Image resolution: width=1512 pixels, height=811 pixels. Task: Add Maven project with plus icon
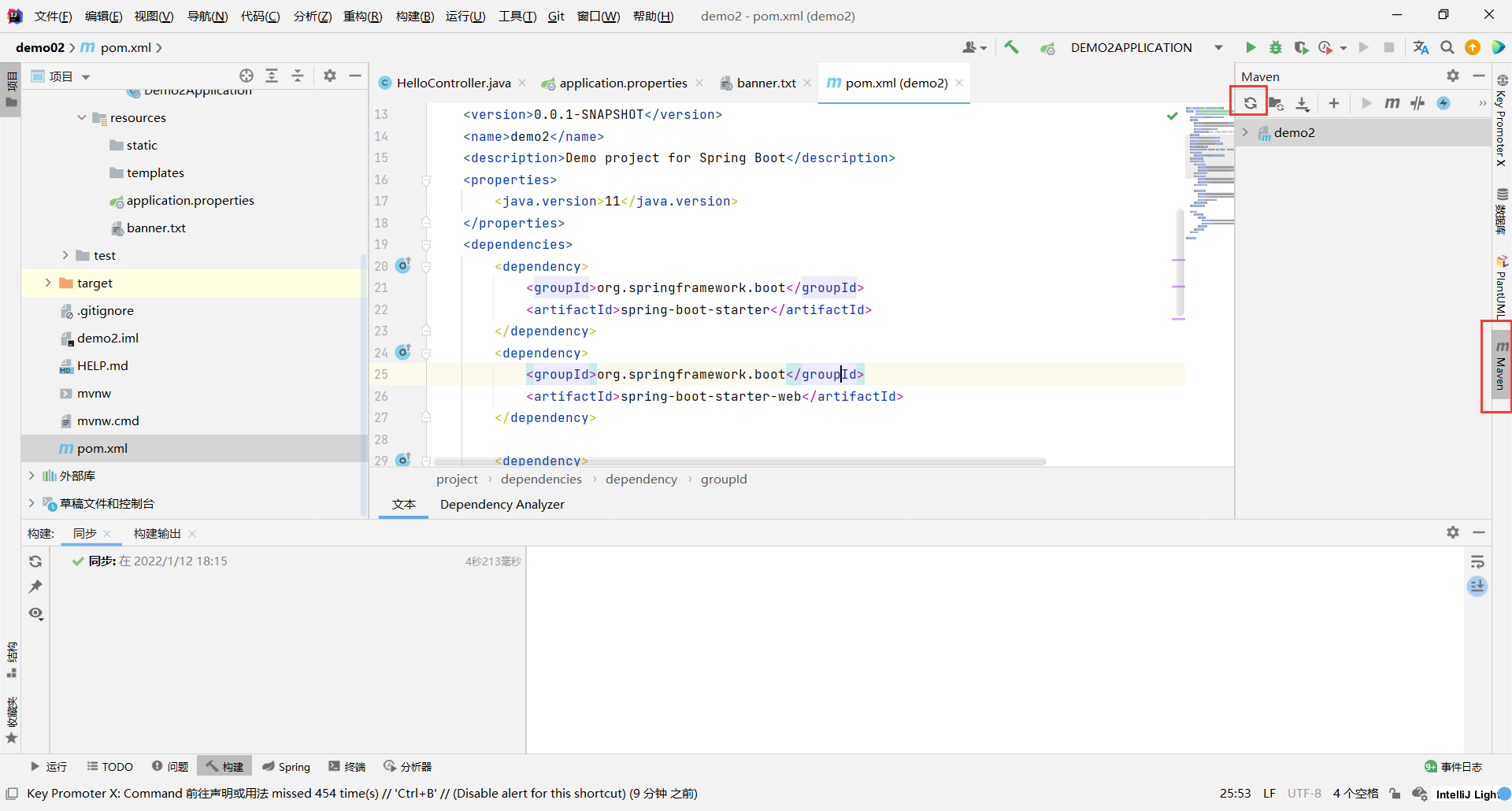(x=1334, y=103)
